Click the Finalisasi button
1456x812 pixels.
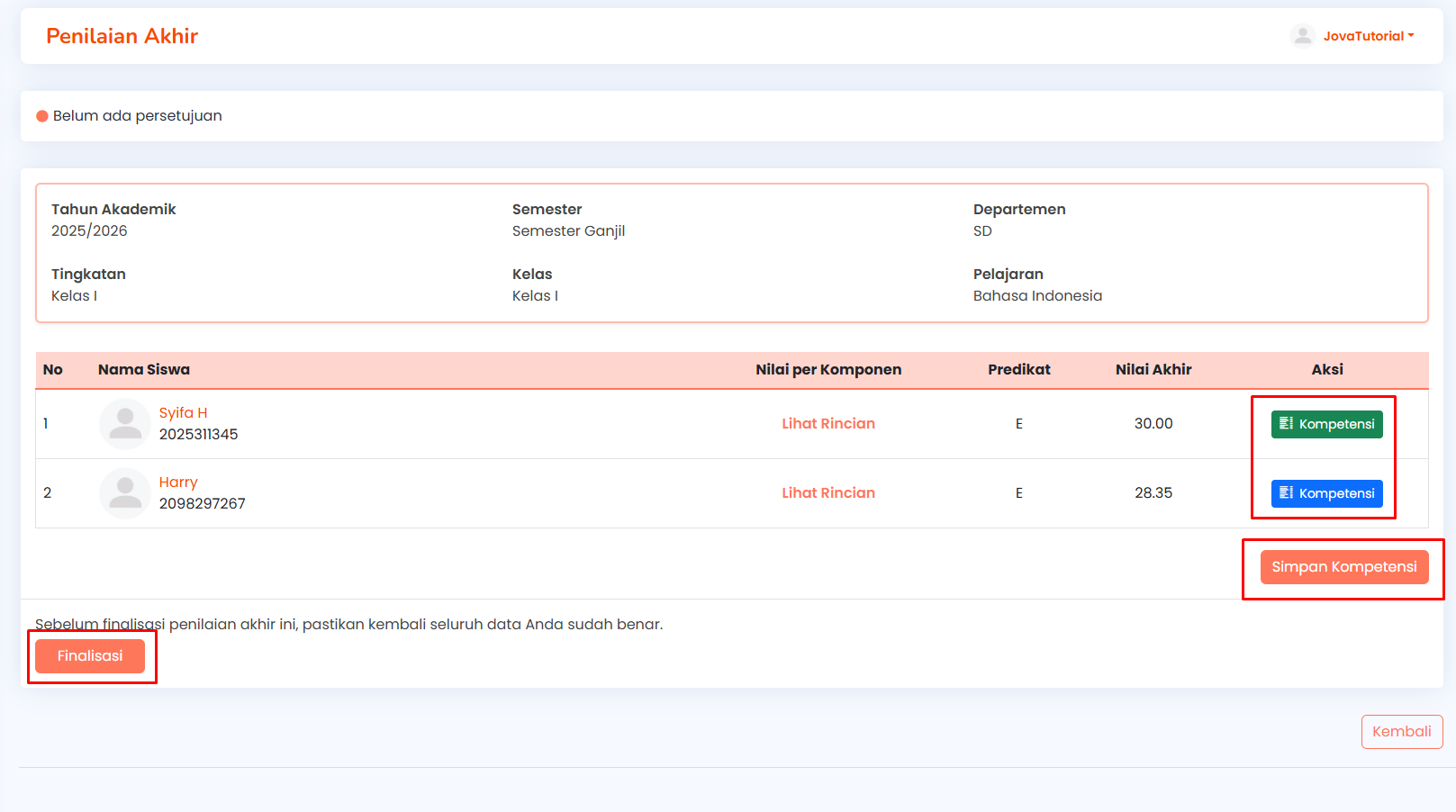(90, 656)
